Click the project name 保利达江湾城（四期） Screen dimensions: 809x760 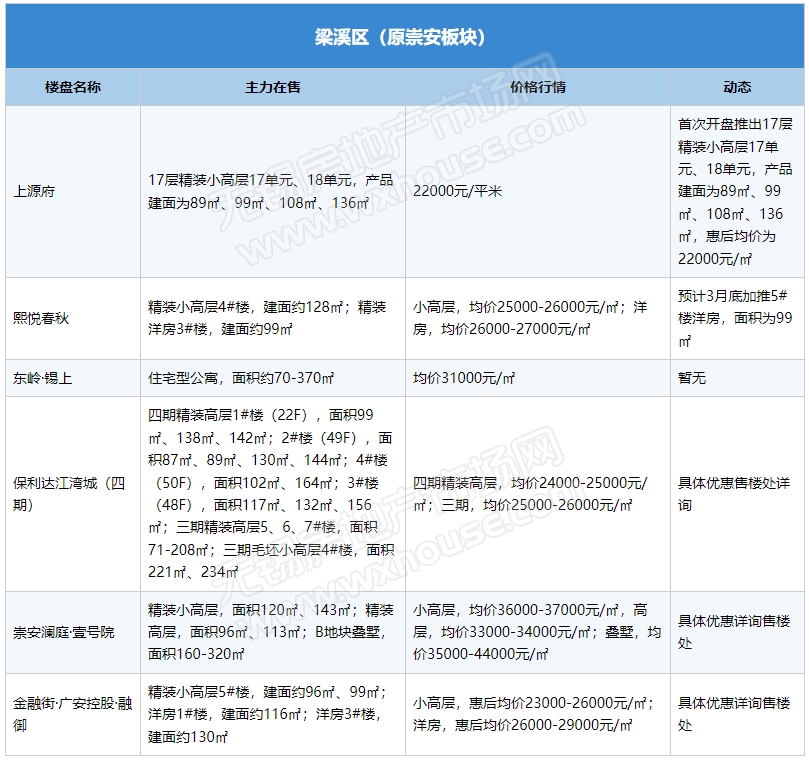click(69, 494)
